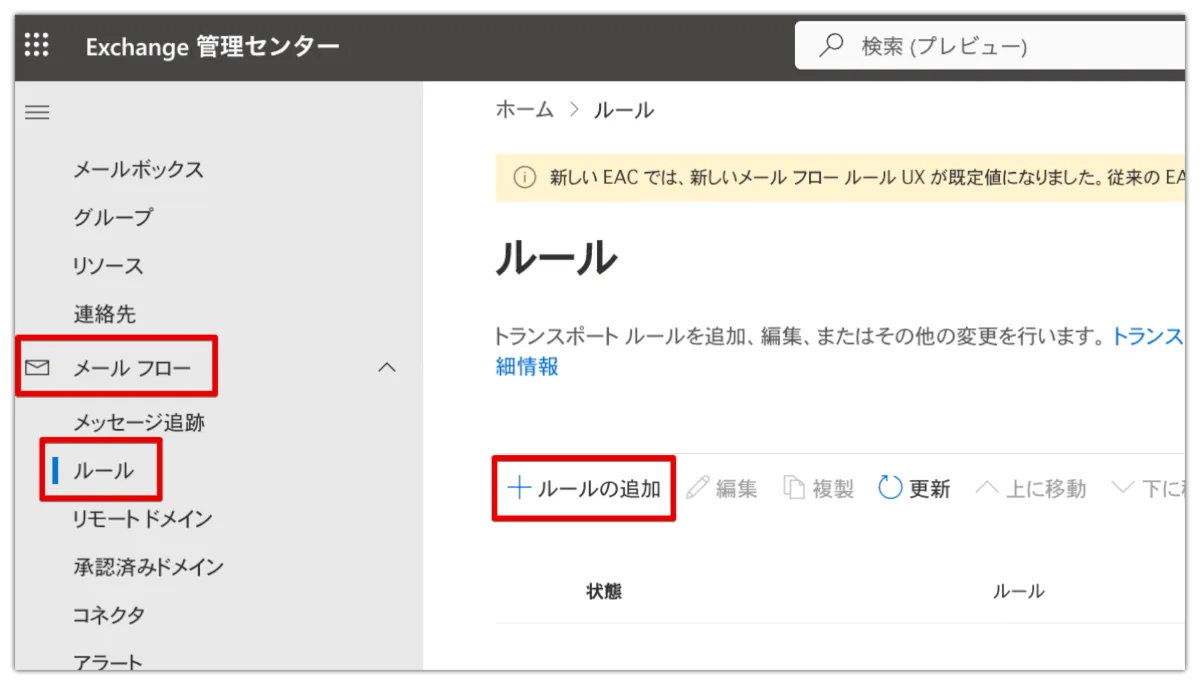The width and height of the screenshot is (1200, 685).
Task: Collapse the navigation hamburger menu
Action: pyautogui.click(x=37, y=113)
